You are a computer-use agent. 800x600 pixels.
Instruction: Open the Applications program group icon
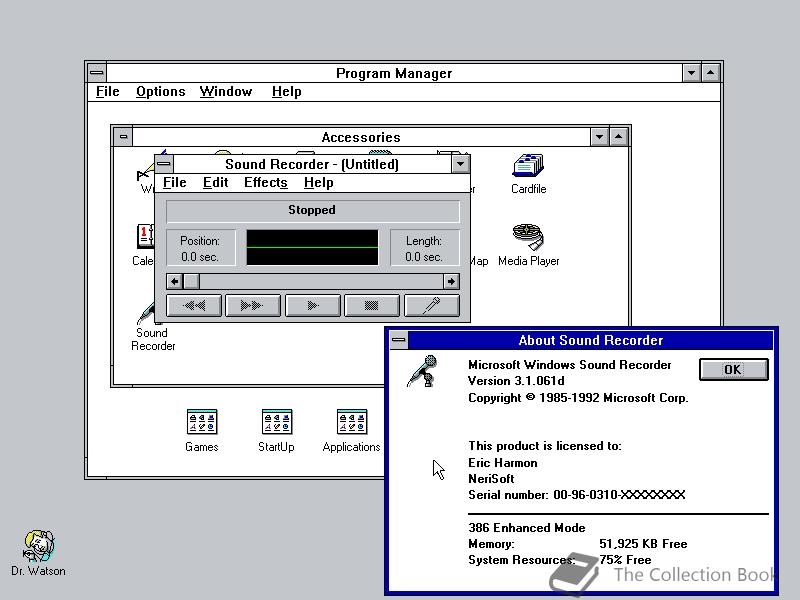coord(352,431)
